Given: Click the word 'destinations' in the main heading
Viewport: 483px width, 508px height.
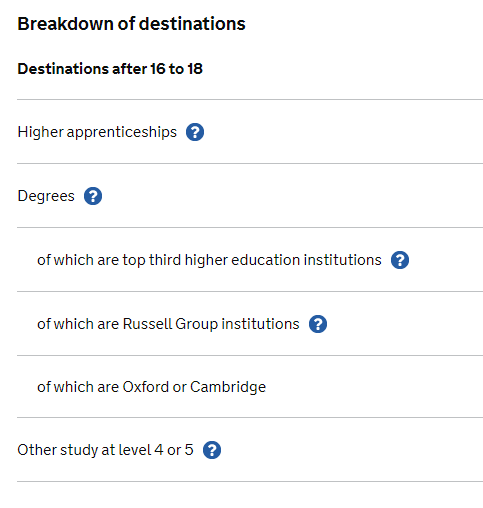Looking at the screenshot, I should tap(192, 24).
